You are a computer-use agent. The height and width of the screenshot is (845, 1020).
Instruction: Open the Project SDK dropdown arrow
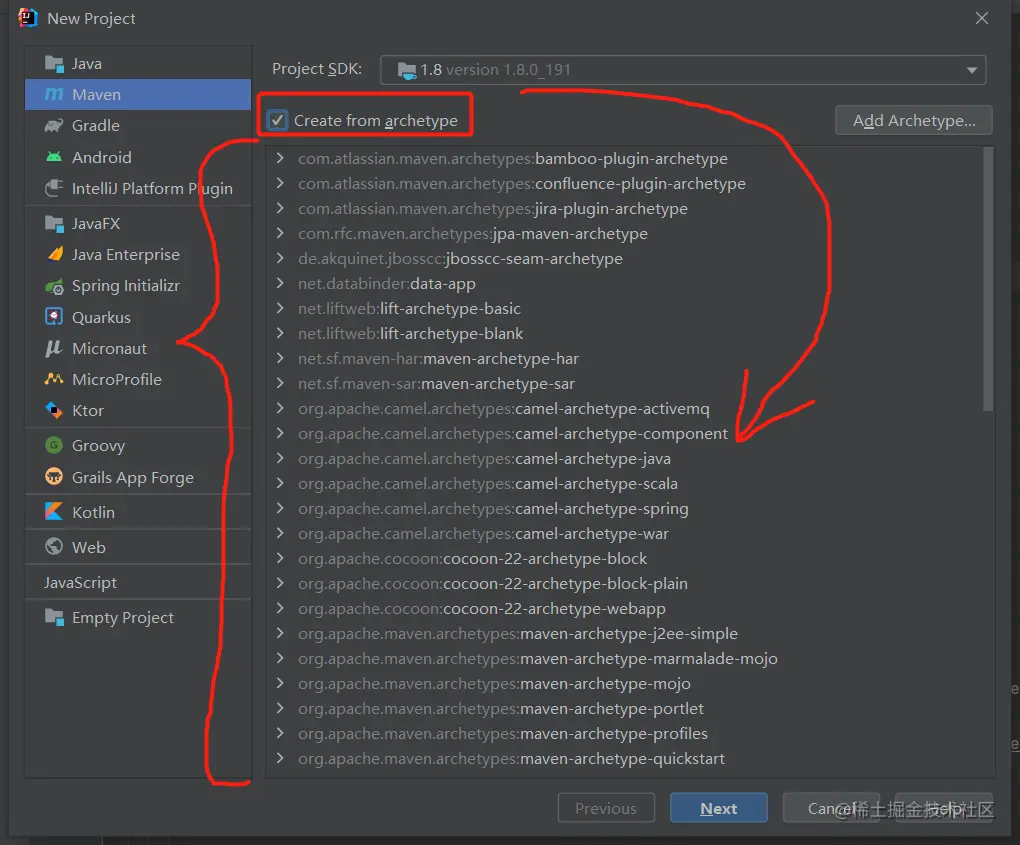tap(971, 70)
